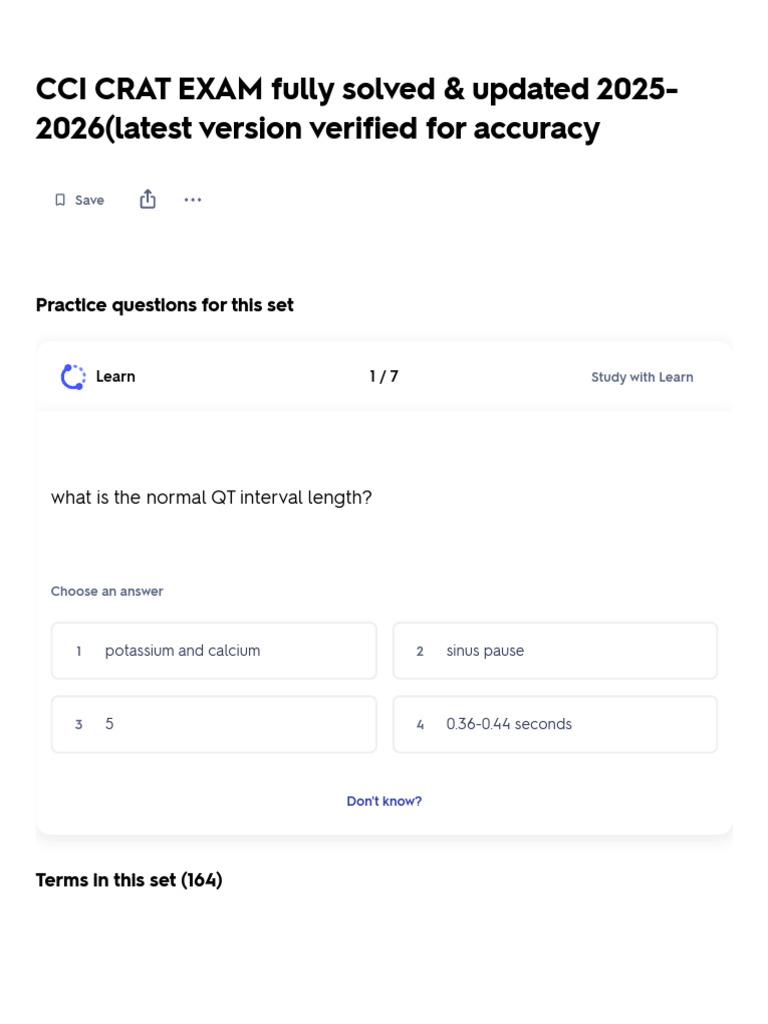Open the 'Study with Learn' link
Viewport: 768px width, 1024px height.
click(642, 377)
